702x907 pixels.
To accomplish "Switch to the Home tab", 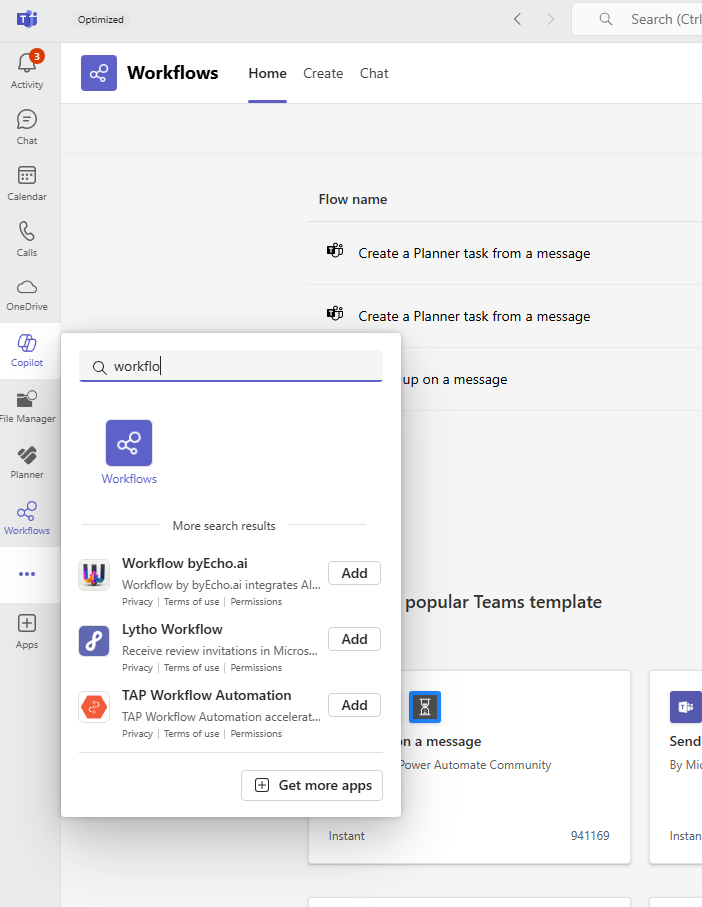I will [x=267, y=73].
